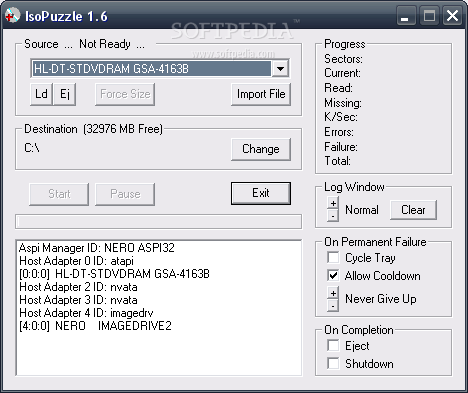Click log line 'Host Adapter 2 ID: nvata'
This screenshot has width=468, height=393.
tap(78, 287)
